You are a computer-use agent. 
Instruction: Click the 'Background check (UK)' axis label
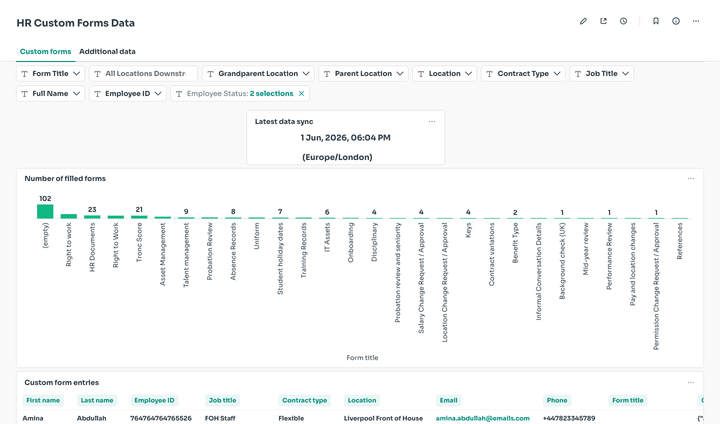562,261
